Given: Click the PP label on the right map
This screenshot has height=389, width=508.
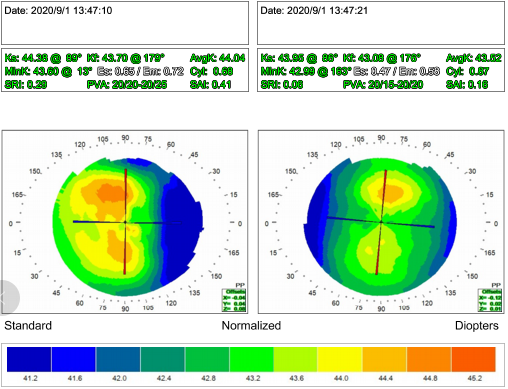Looking at the screenshot, I should 496,285.
